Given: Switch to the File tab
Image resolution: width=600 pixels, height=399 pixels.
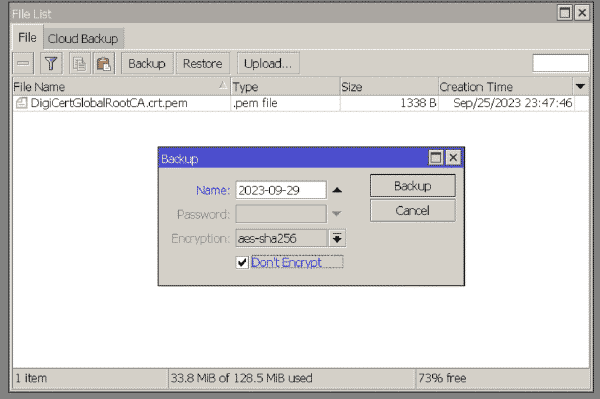Looking at the screenshot, I should [27, 37].
